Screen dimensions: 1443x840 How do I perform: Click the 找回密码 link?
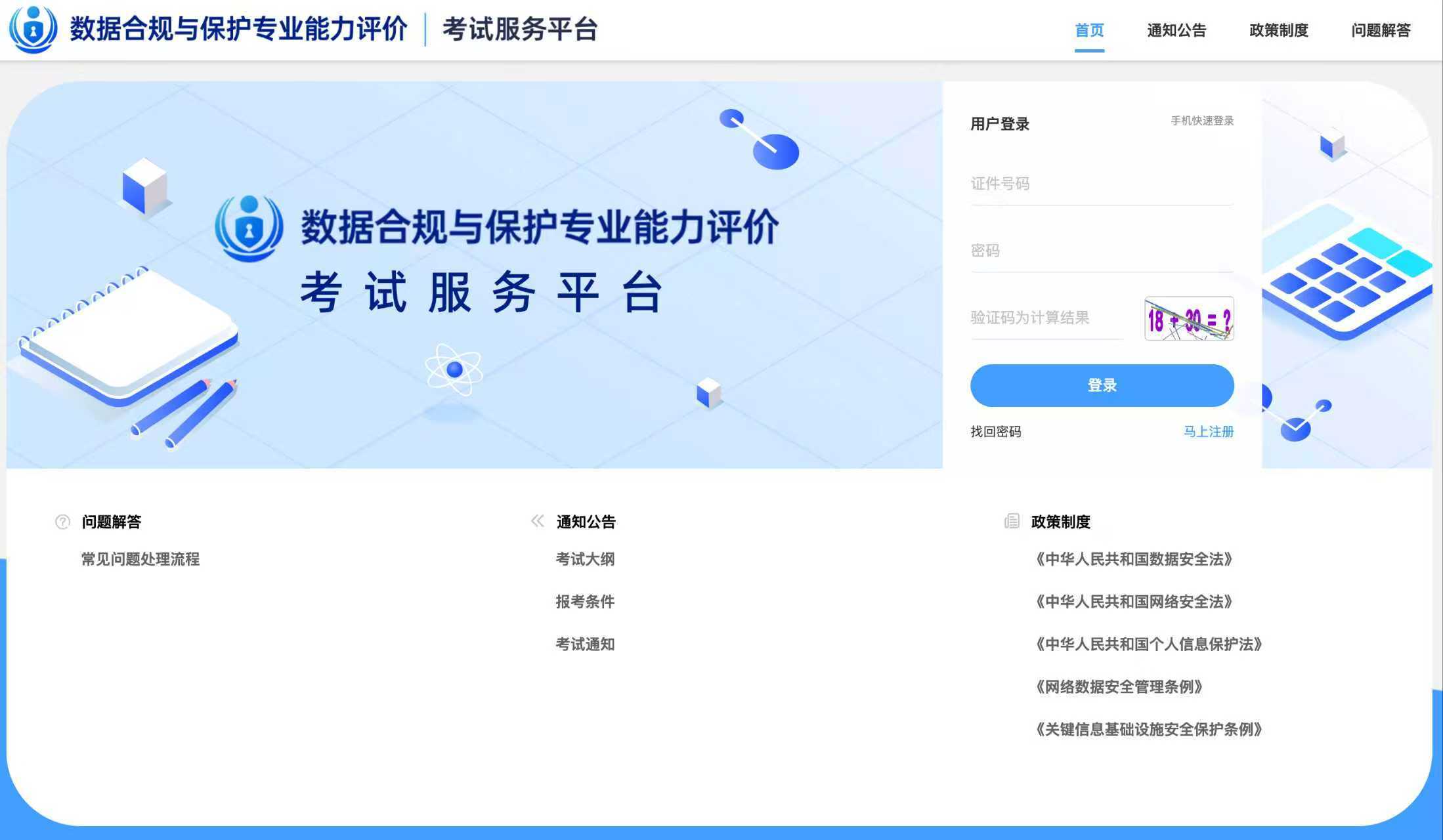(995, 431)
